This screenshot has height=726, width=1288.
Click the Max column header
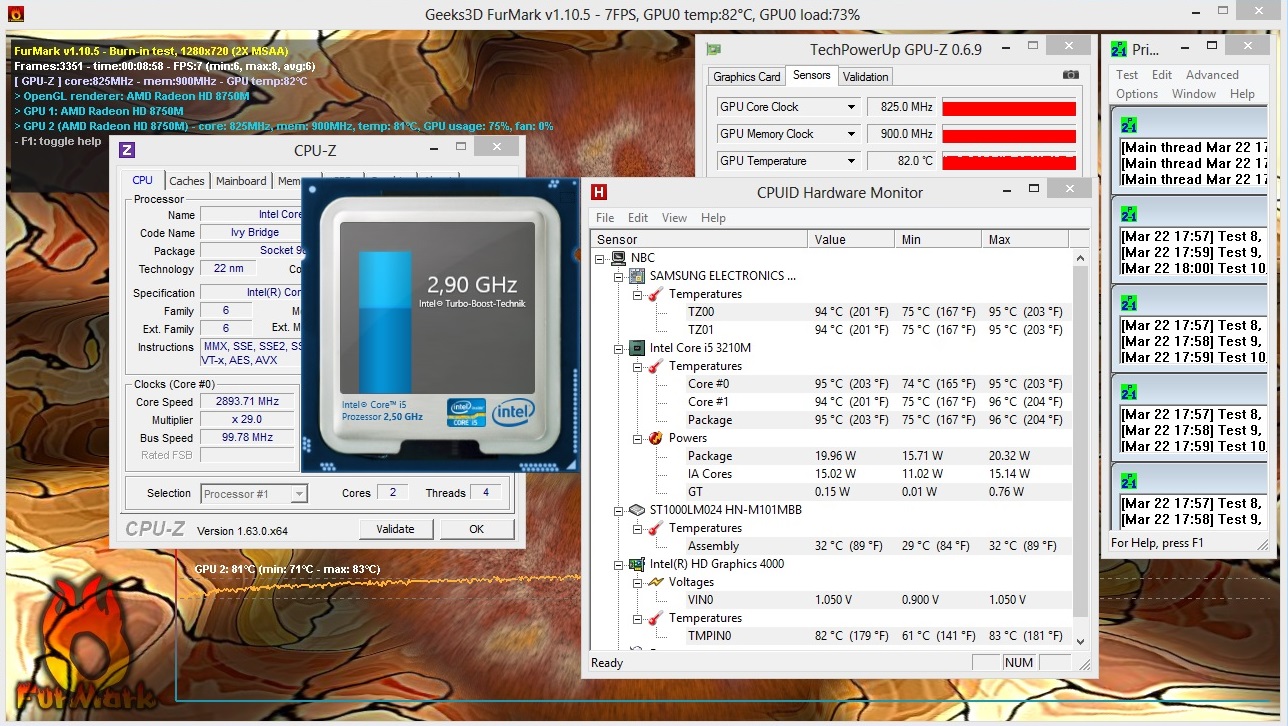pyautogui.click(x=1025, y=239)
